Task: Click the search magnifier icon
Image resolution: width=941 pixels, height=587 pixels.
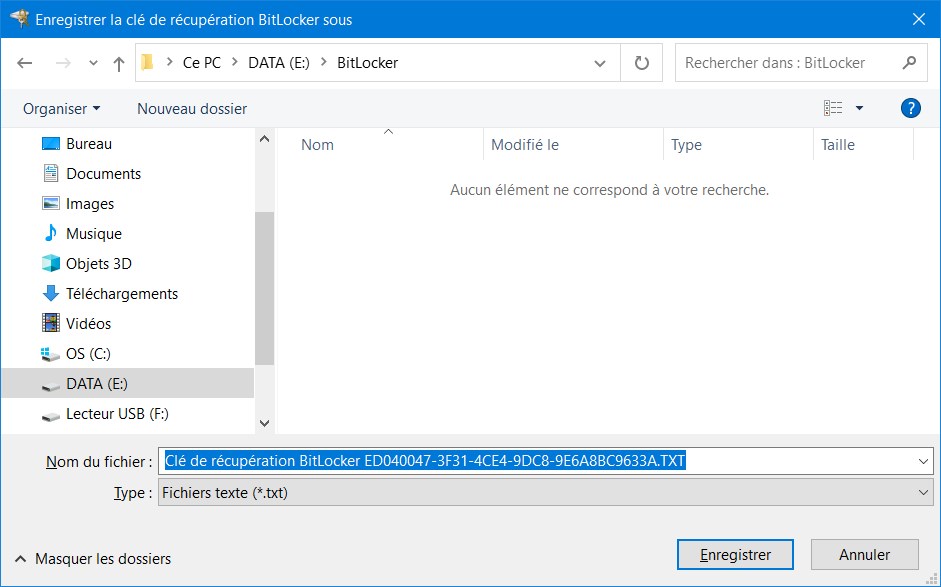Action: pos(910,62)
